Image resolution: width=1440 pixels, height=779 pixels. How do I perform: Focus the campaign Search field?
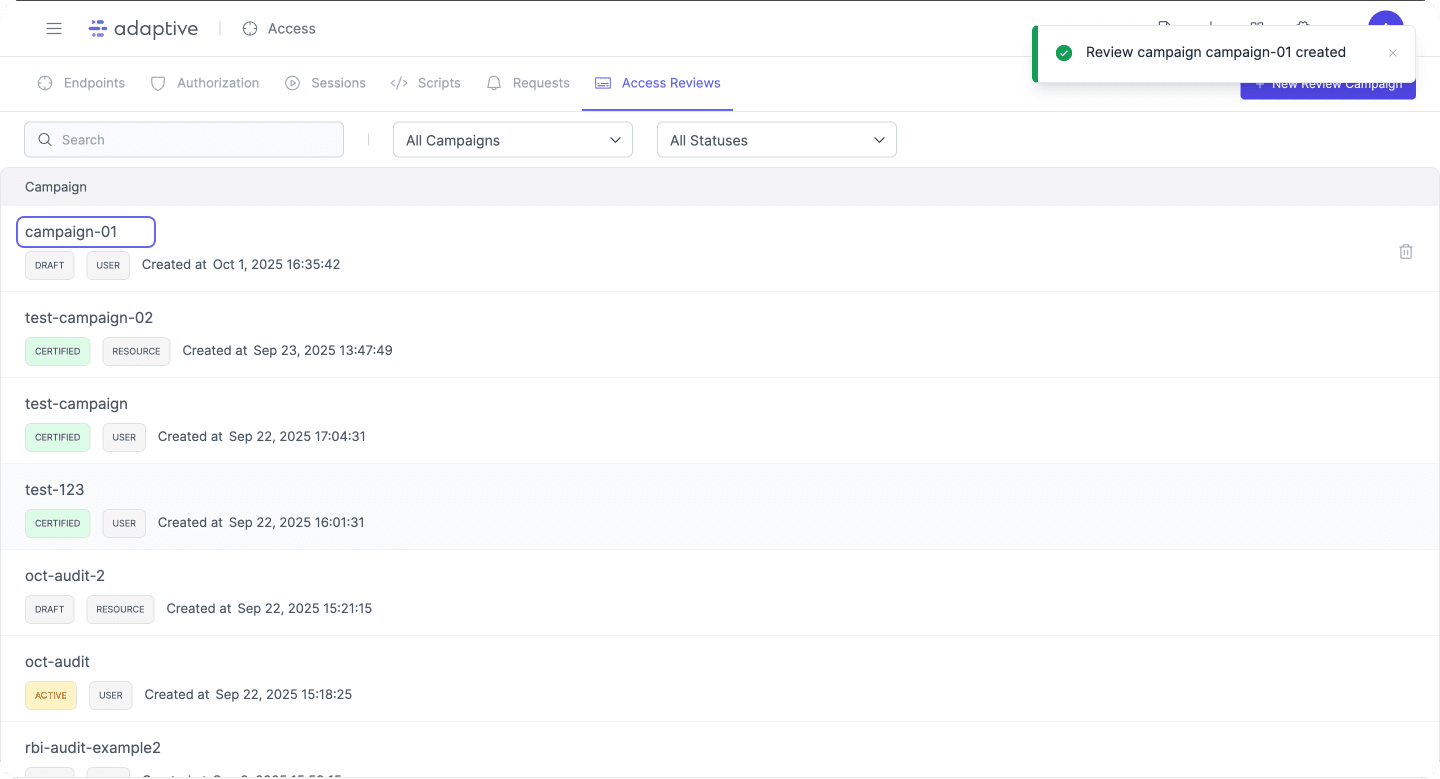tap(184, 140)
